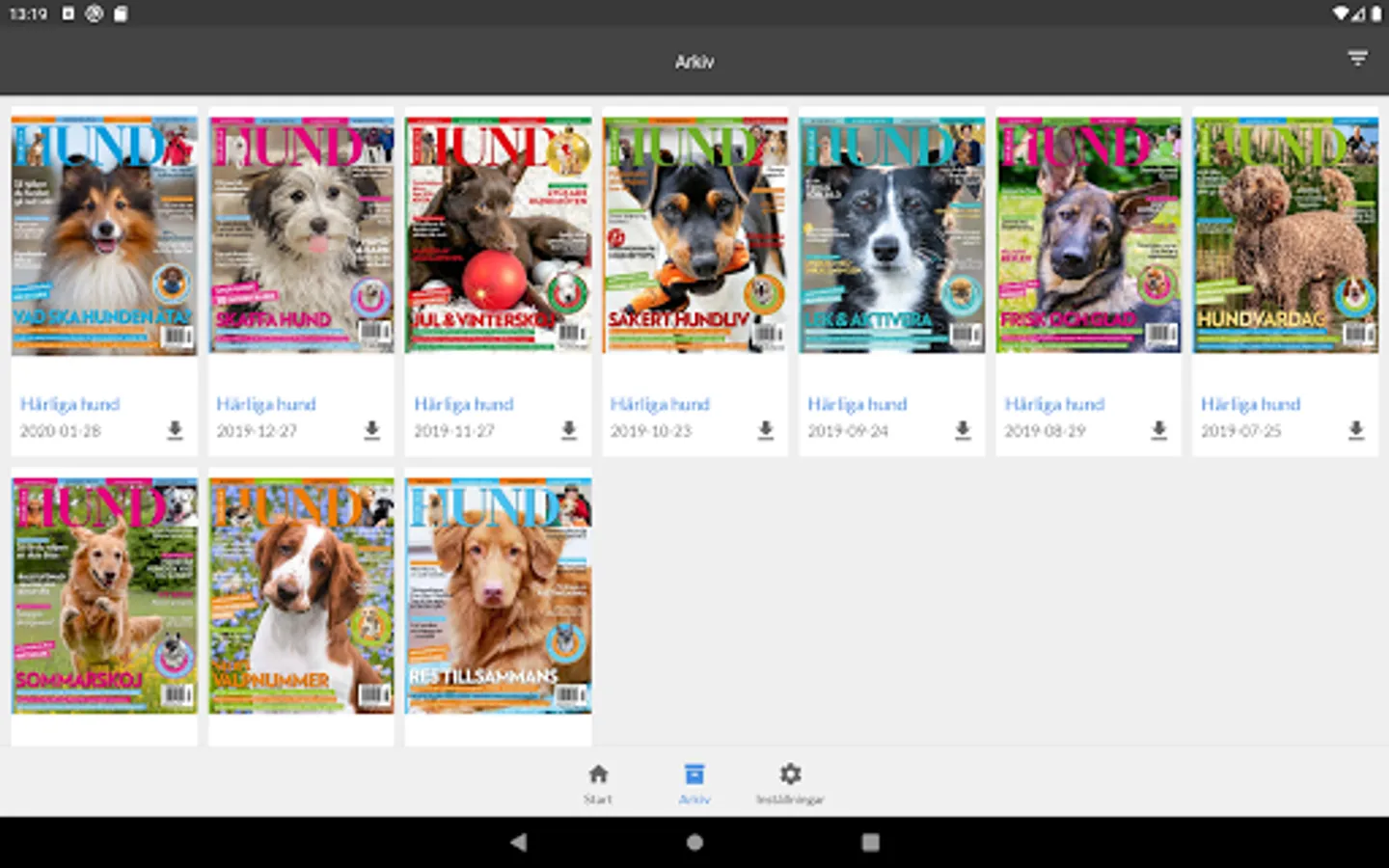Tap the Android home button

(x=694, y=842)
